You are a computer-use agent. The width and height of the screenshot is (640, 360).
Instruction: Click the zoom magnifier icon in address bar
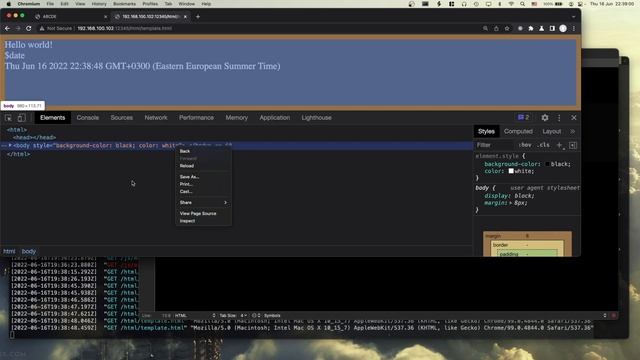485,29
